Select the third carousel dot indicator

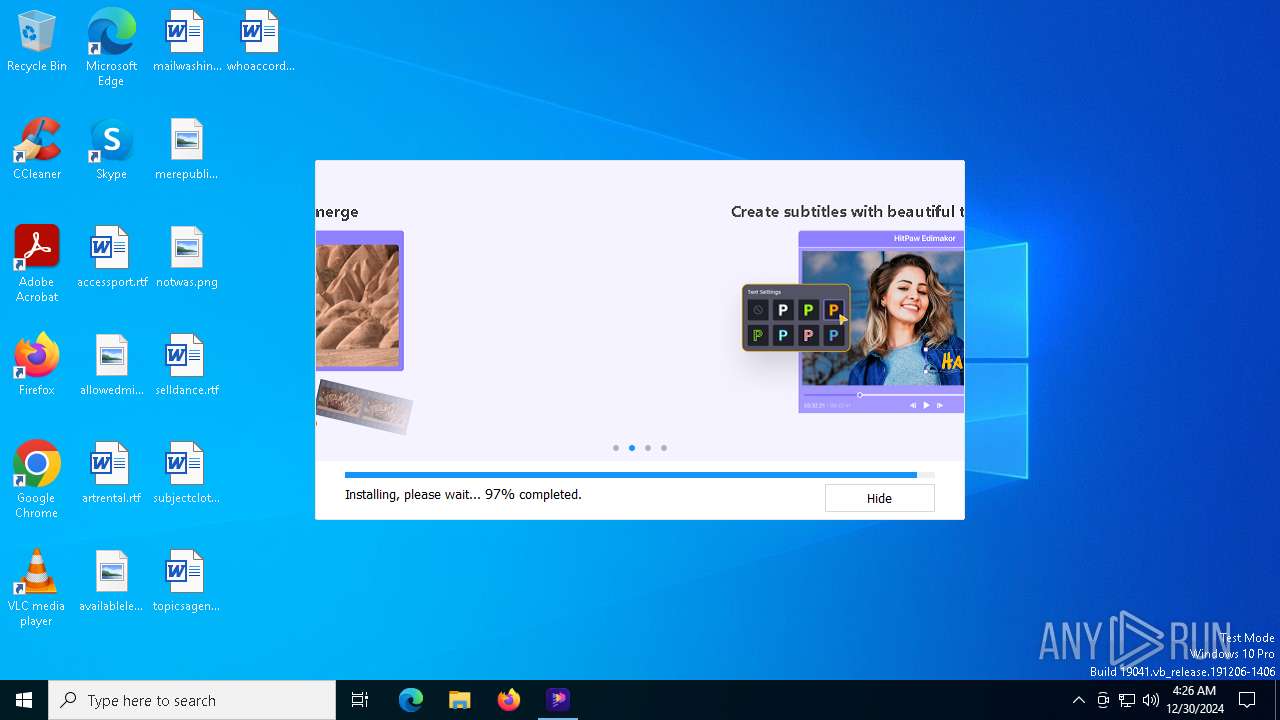648,448
